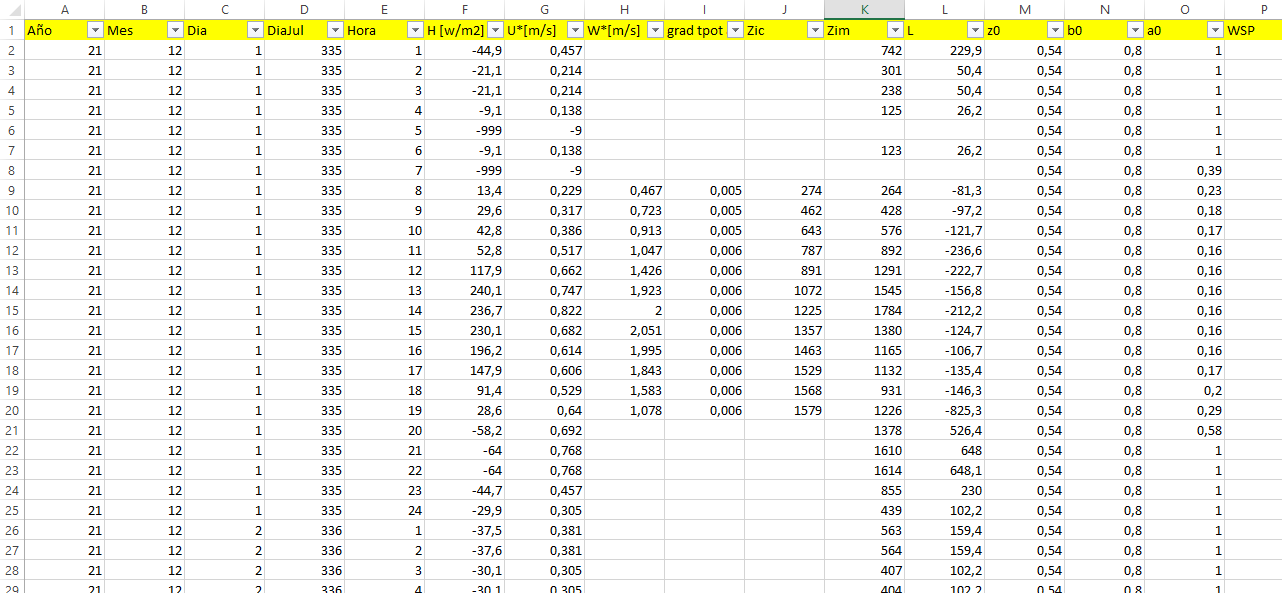Image resolution: width=1282 pixels, height=593 pixels.
Task: Click the Zim header cell label
Action: [x=840, y=31]
